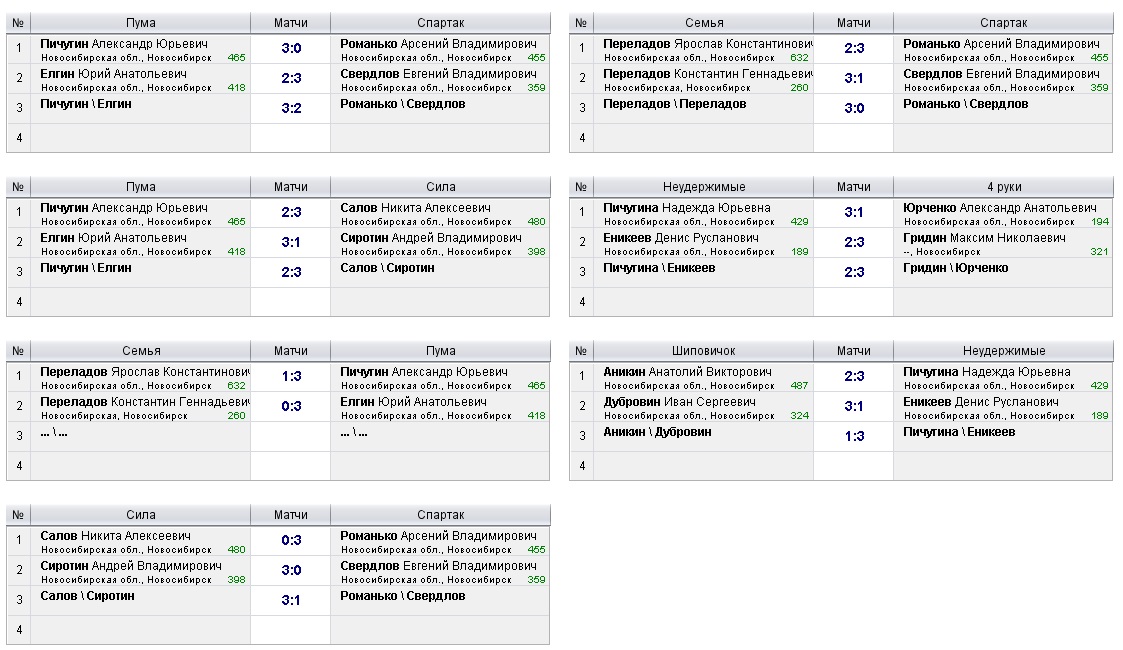Open 3:0 doubles score in Семья–Спартак table
The image size is (1123, 650).
click(854, 108)
